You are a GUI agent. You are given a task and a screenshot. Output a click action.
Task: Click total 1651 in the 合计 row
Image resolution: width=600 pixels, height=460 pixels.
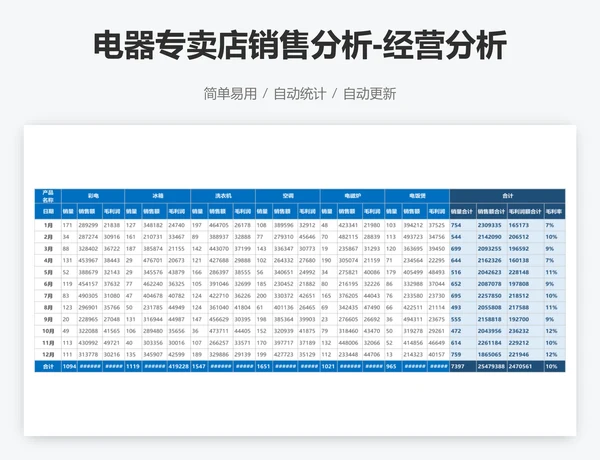(x=263, y=367)
